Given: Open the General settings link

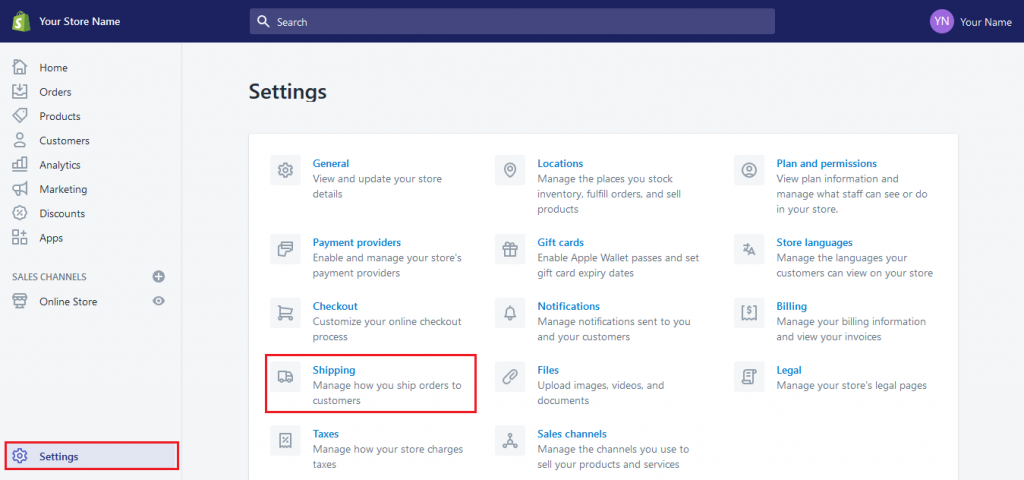Looking at the screenshot, I should (330, 163).
